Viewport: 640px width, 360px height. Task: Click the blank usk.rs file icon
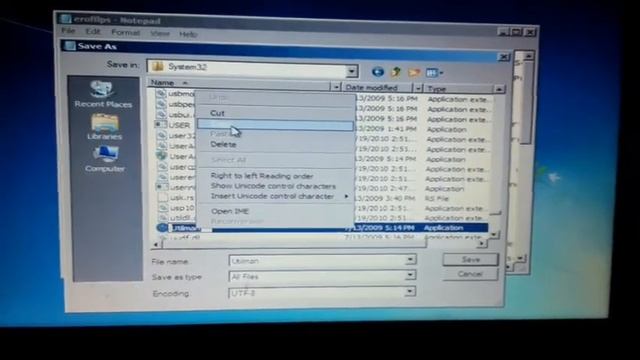[163, 198]
